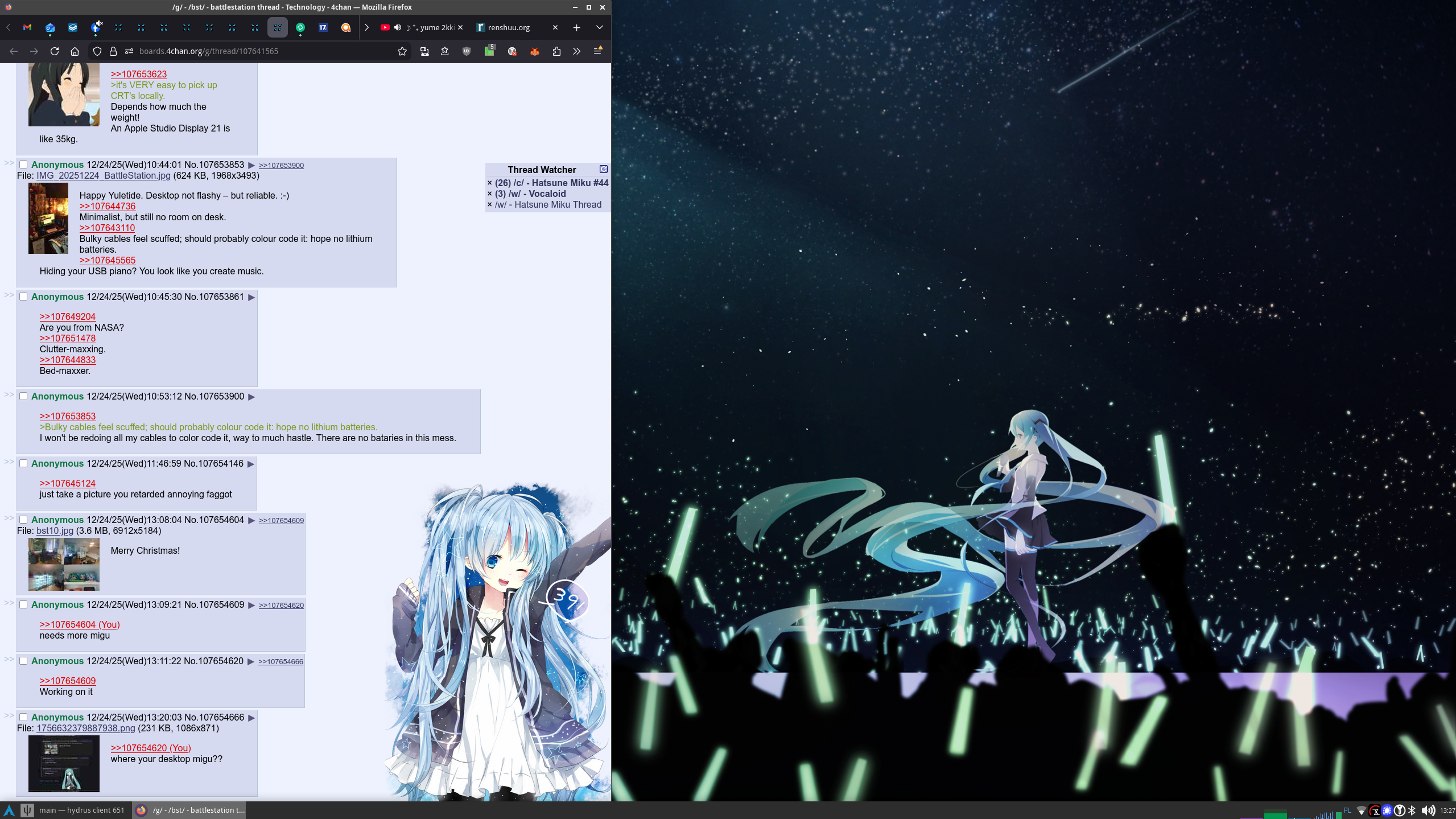1456x819 pixels.
Task: Check the box for post No.107653853
Action: point(23,164)
